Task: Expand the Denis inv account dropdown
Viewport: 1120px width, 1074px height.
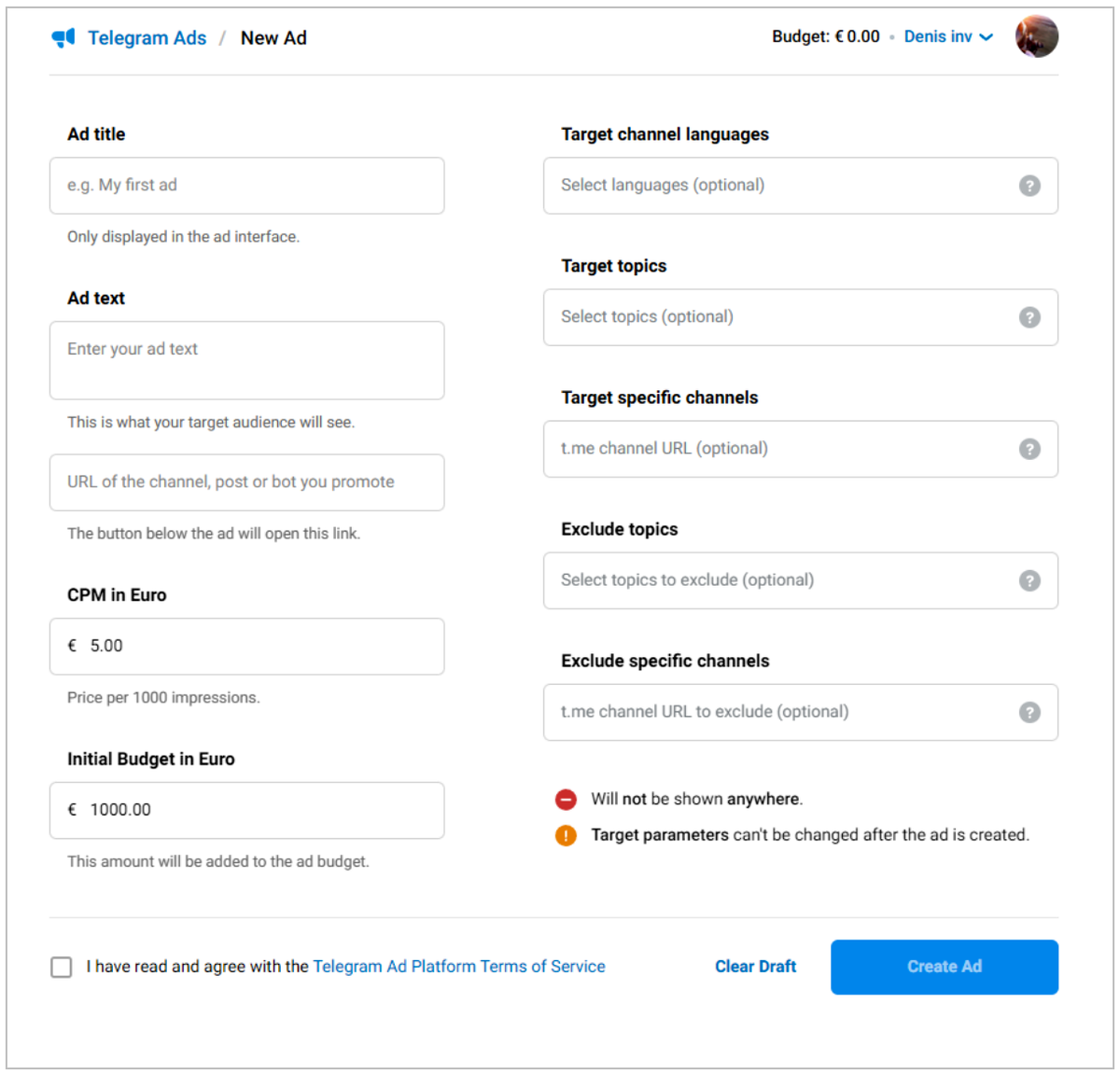Action: (x=948, y=36)
